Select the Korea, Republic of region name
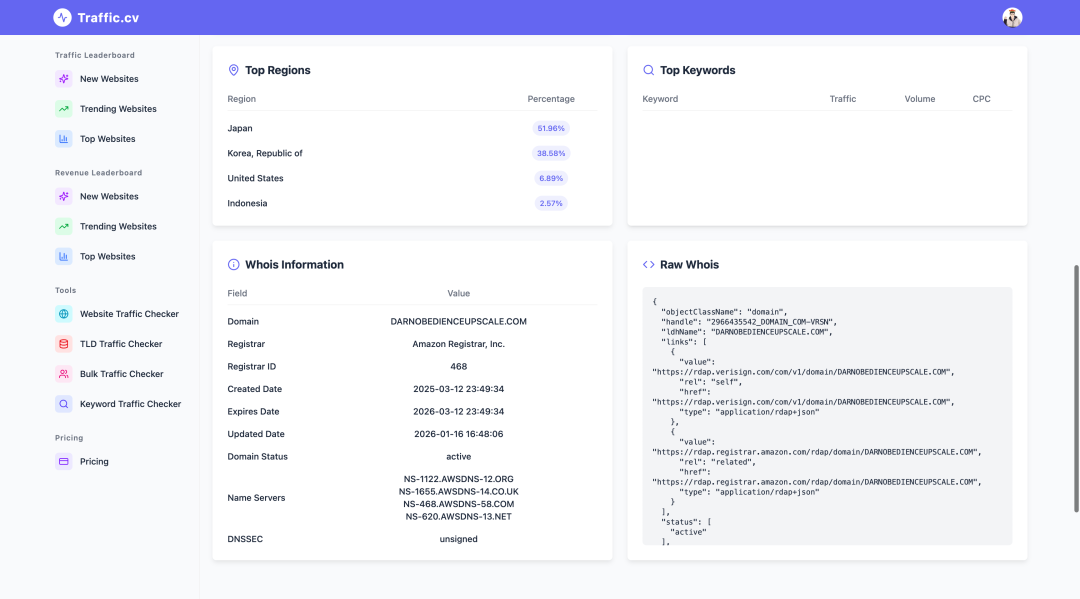This screenshot has width=1080, height=599. tap(264, 154)
